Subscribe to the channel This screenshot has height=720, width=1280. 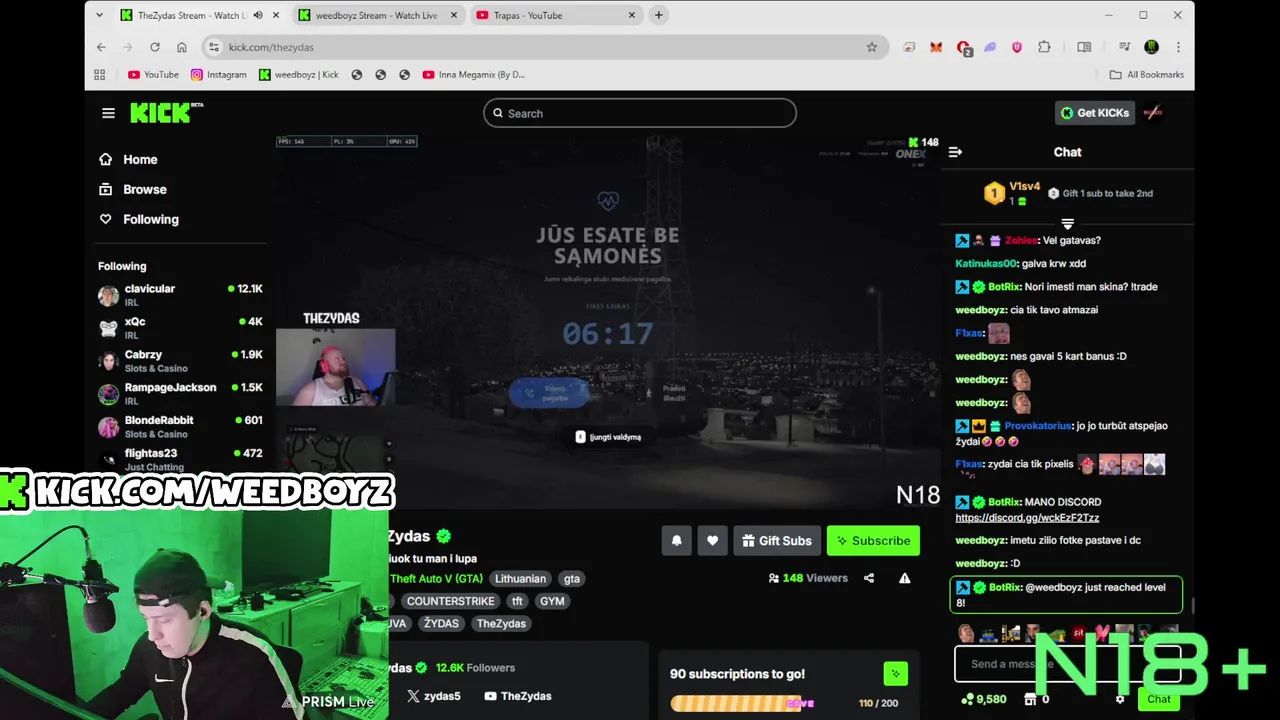[x=873, y=541]
